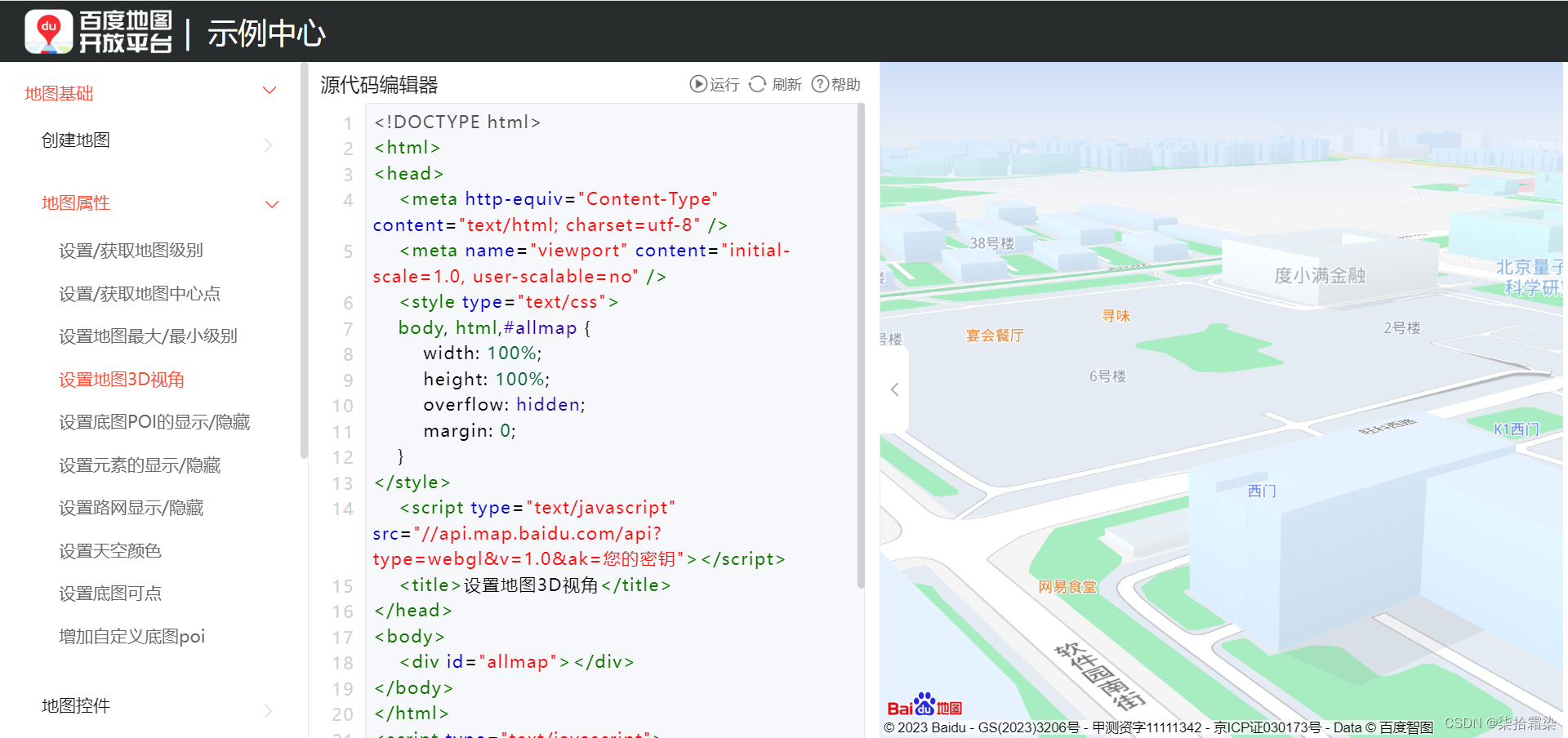Select 设置地图3D视角 example
The width and height of the screenshot is (1568, 738).
[x=122, y=380]
